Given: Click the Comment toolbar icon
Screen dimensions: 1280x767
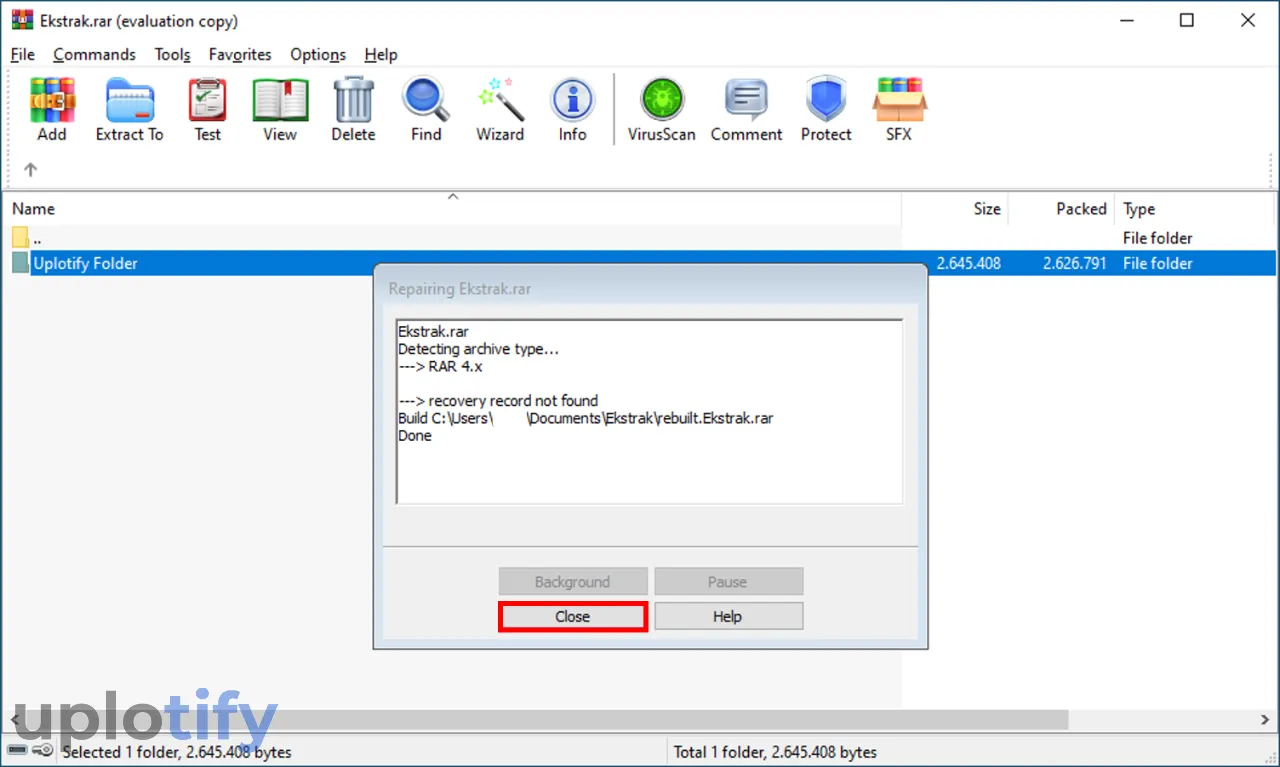Looking at the screenshot, I should tap(746, 100).
